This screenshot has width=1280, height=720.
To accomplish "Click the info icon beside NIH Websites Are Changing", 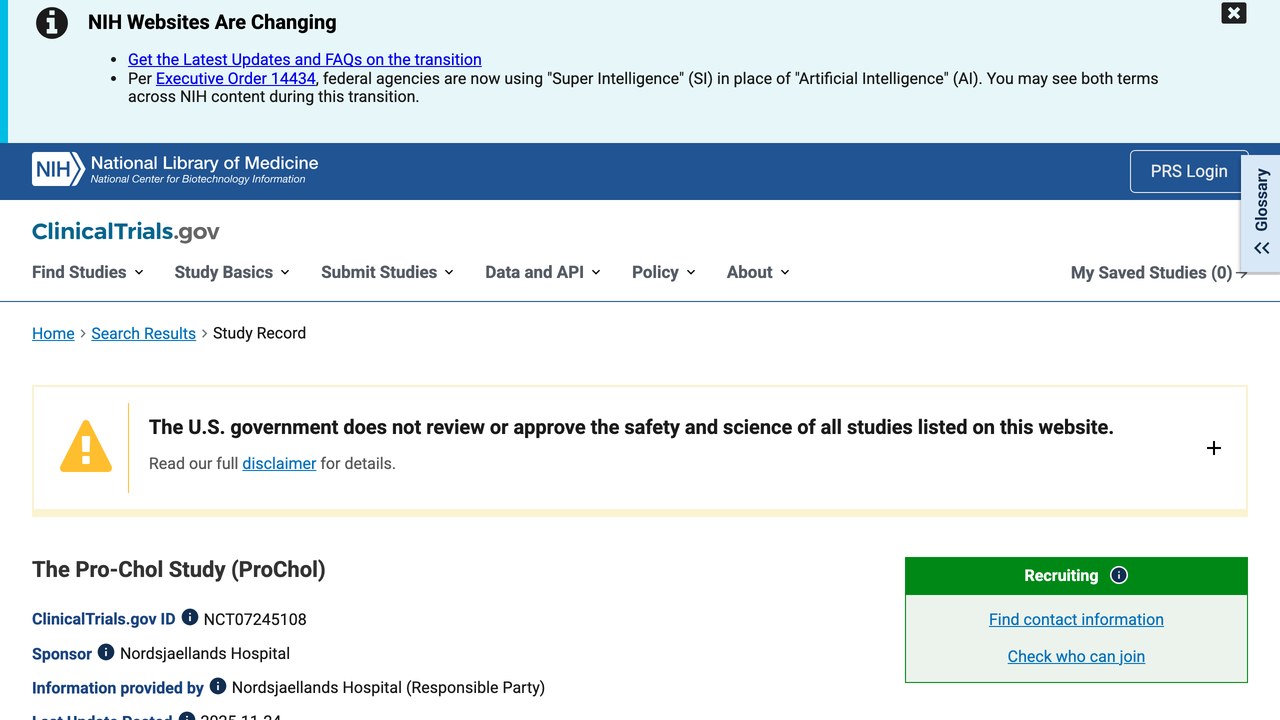I will (51, 23).
